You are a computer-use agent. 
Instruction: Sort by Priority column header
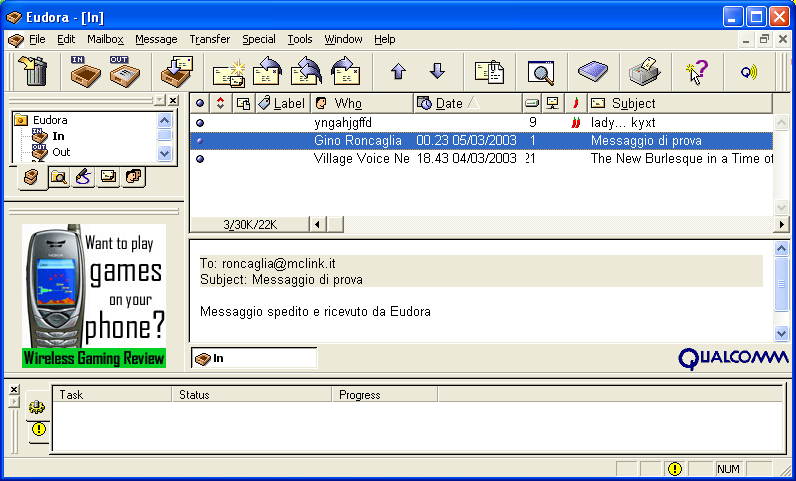coord(220,103)
